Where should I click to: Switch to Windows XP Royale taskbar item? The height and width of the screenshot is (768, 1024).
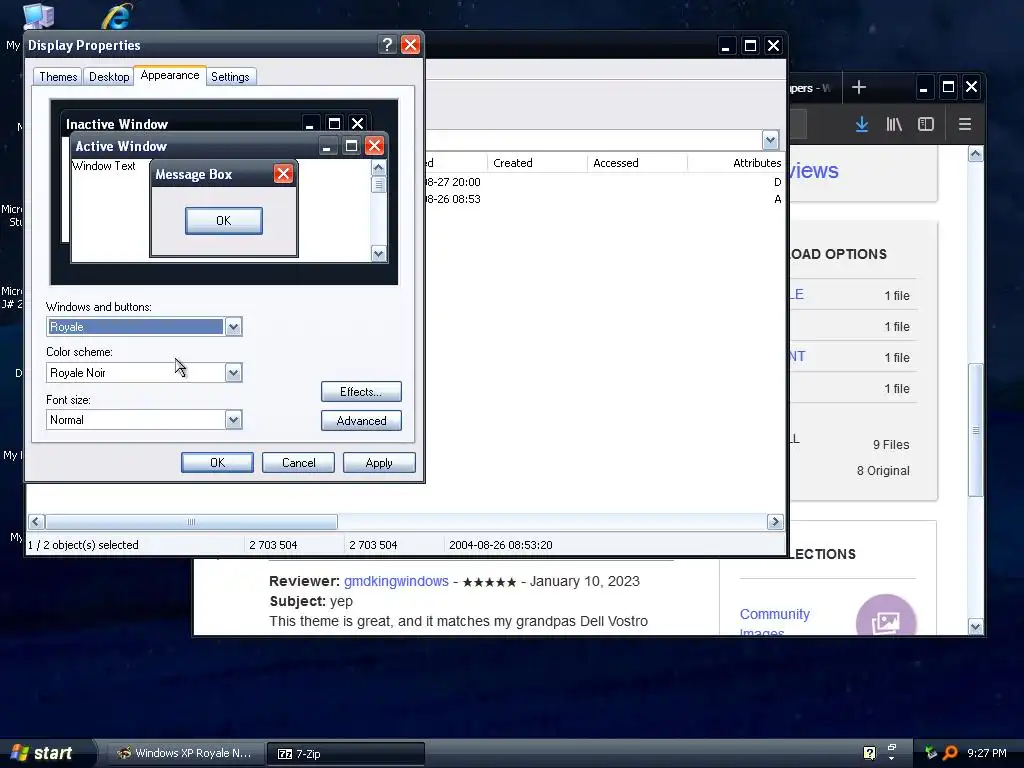pyautogui.click(x=185, y=753)
